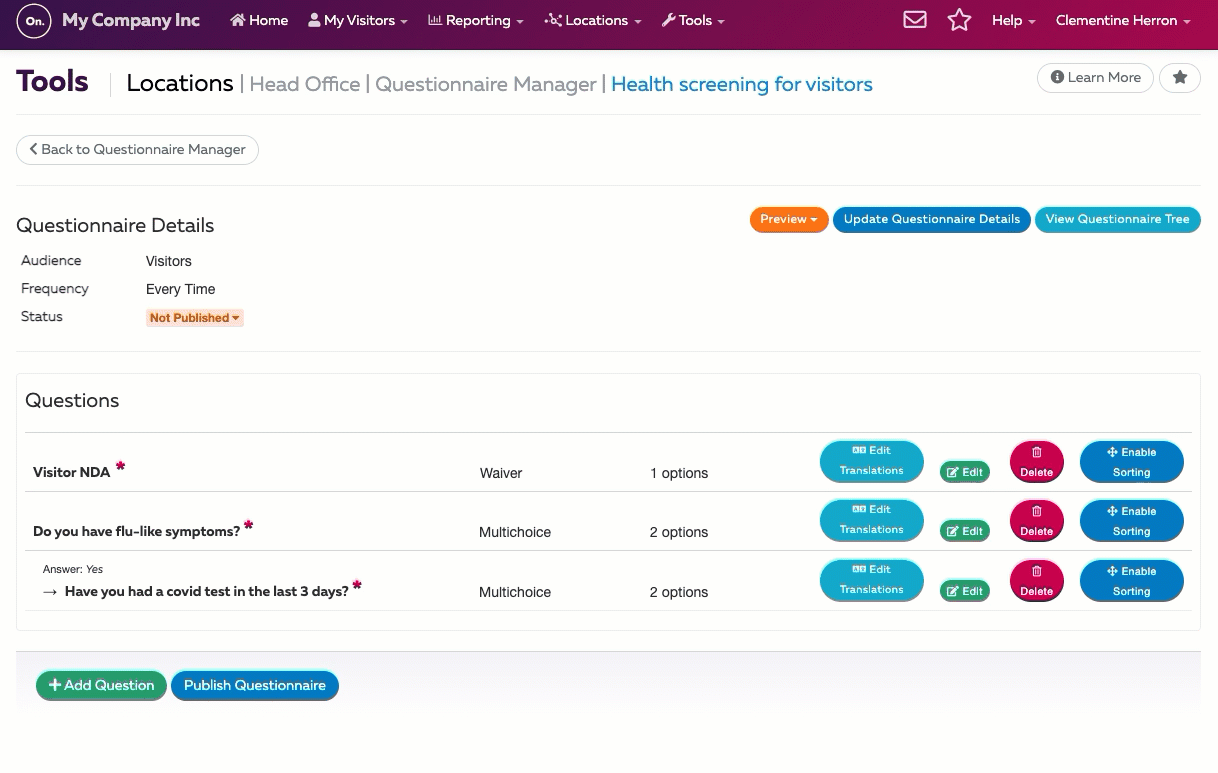Viewport: 1218px width, 773px height.
Task: Open the Reporting menu
Action: tap(475, 21)
